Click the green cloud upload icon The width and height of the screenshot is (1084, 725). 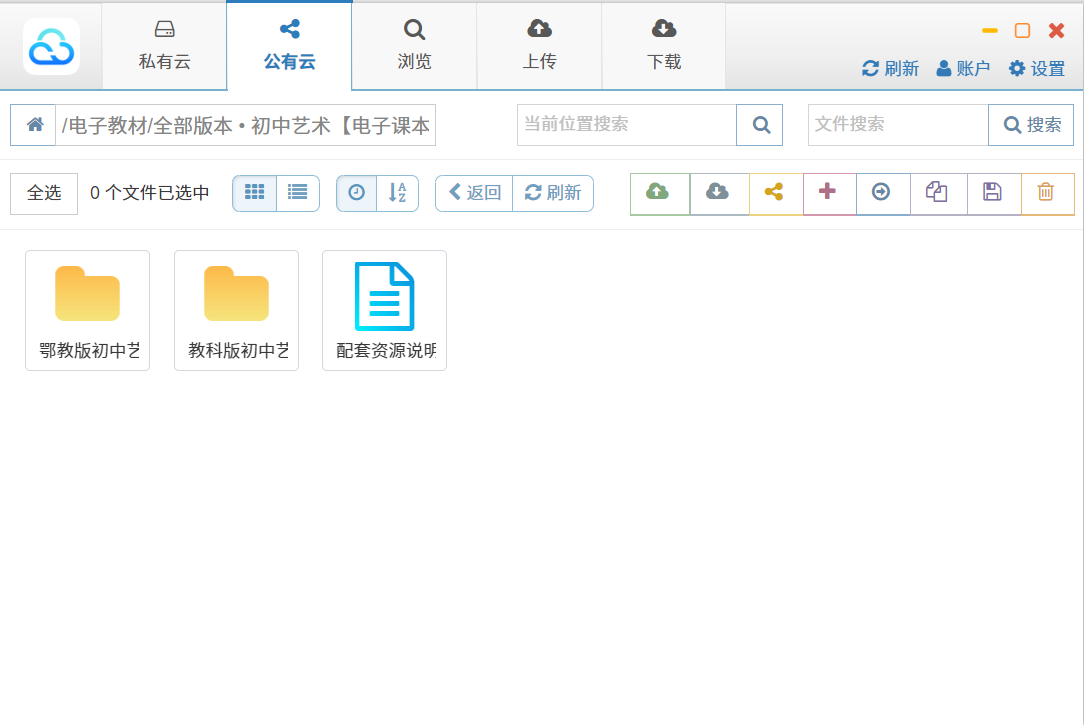[660, 194]
